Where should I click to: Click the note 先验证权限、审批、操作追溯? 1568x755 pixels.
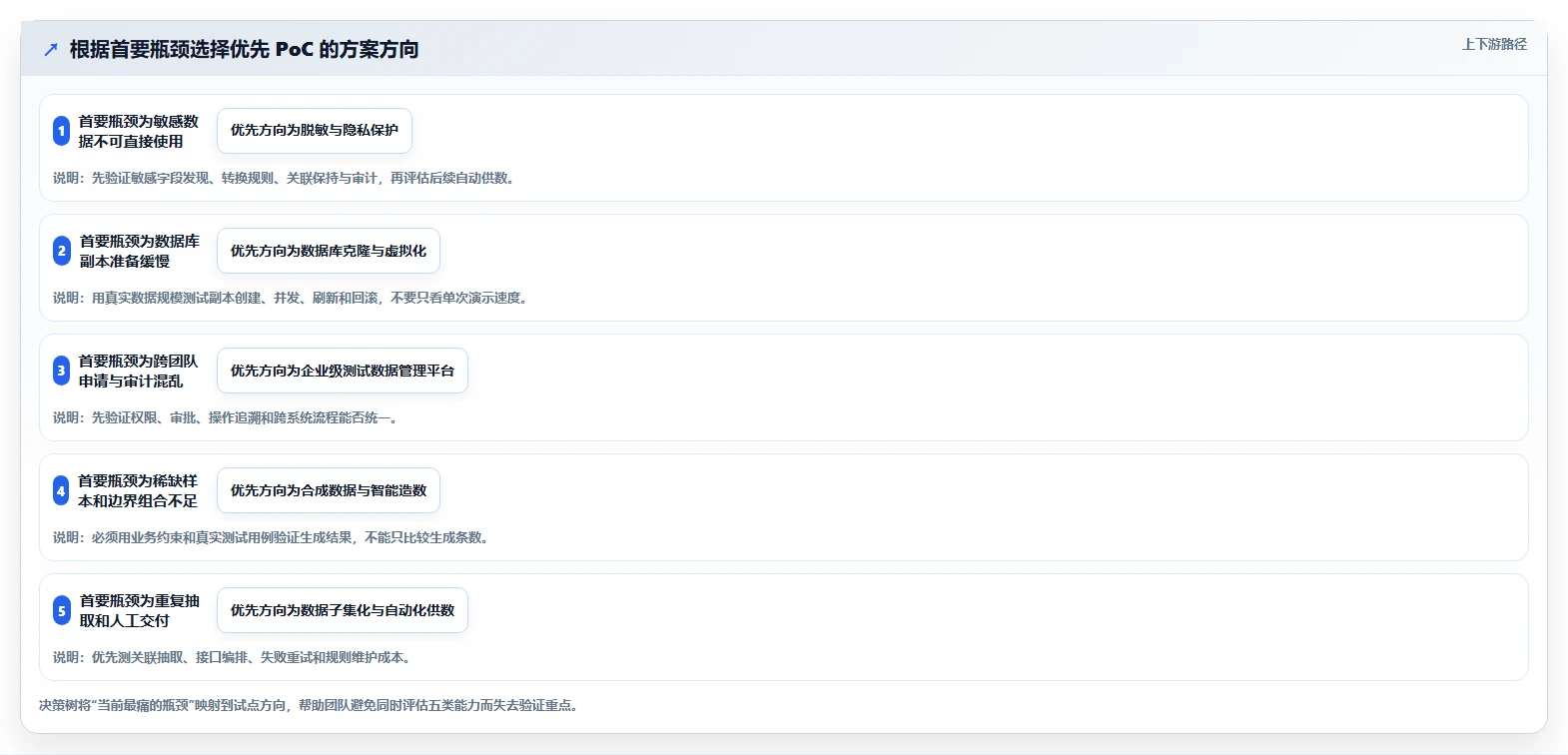[227, 417]
